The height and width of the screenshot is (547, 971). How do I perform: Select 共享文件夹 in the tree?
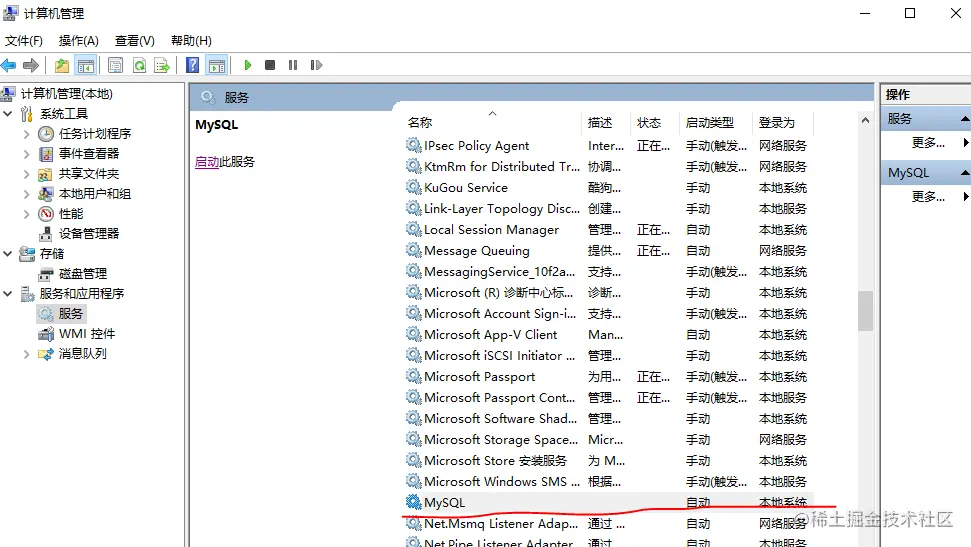pos(89,174)
